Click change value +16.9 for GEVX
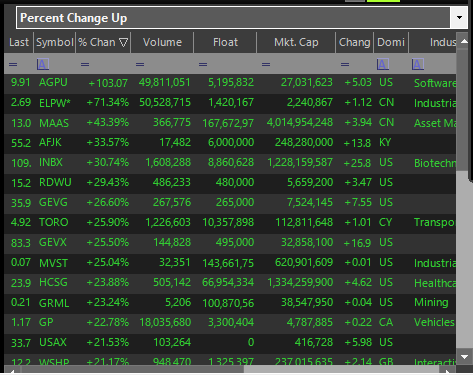 click(x=357, y=243)
